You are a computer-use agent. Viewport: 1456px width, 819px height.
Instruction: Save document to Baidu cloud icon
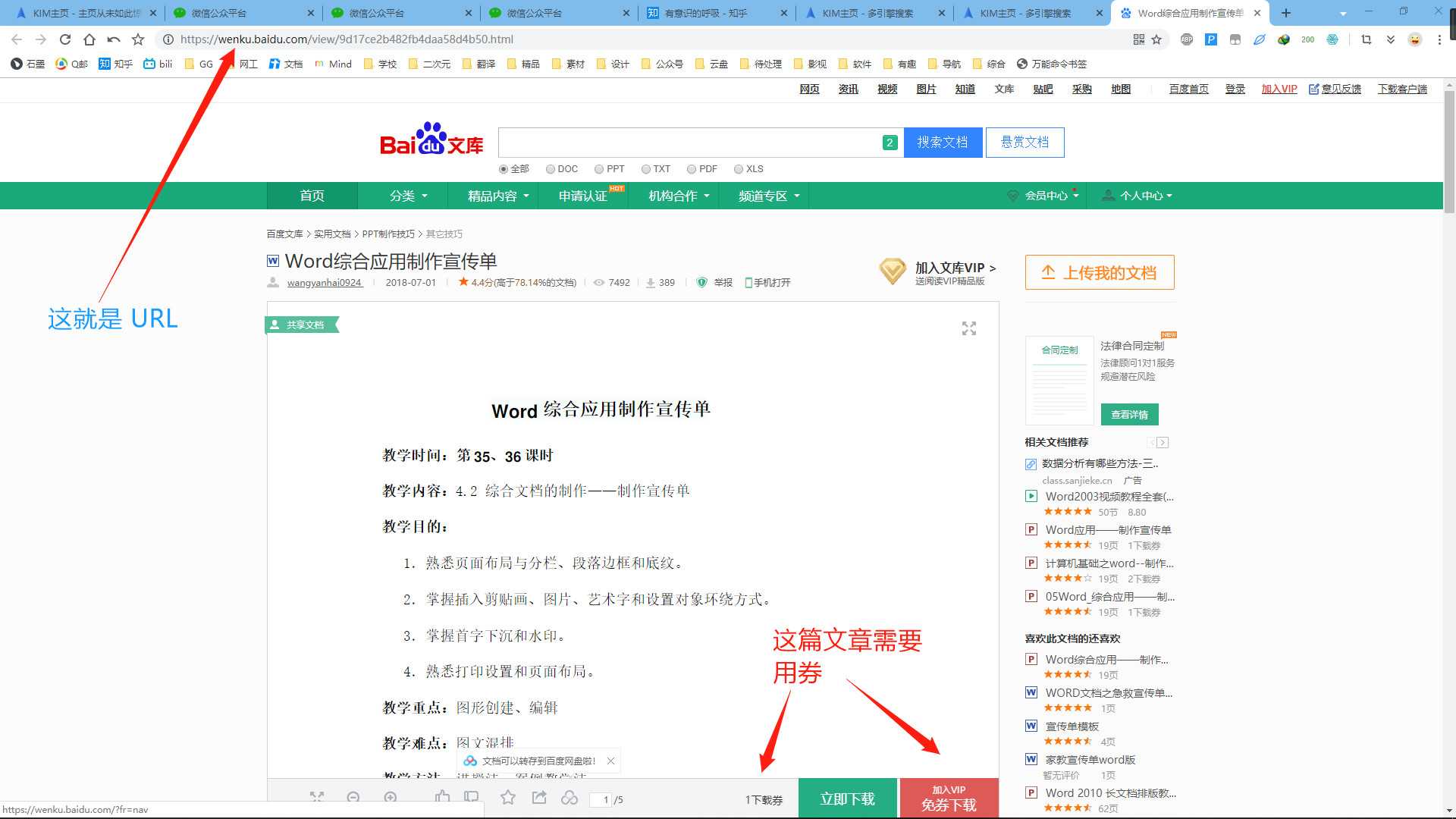click(570, 797)
